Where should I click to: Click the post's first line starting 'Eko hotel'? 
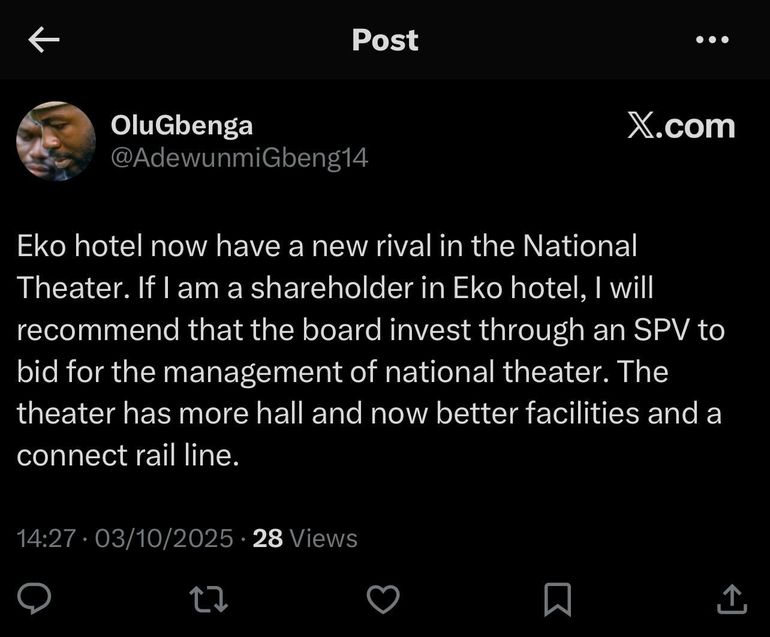(x=327, y=245)
